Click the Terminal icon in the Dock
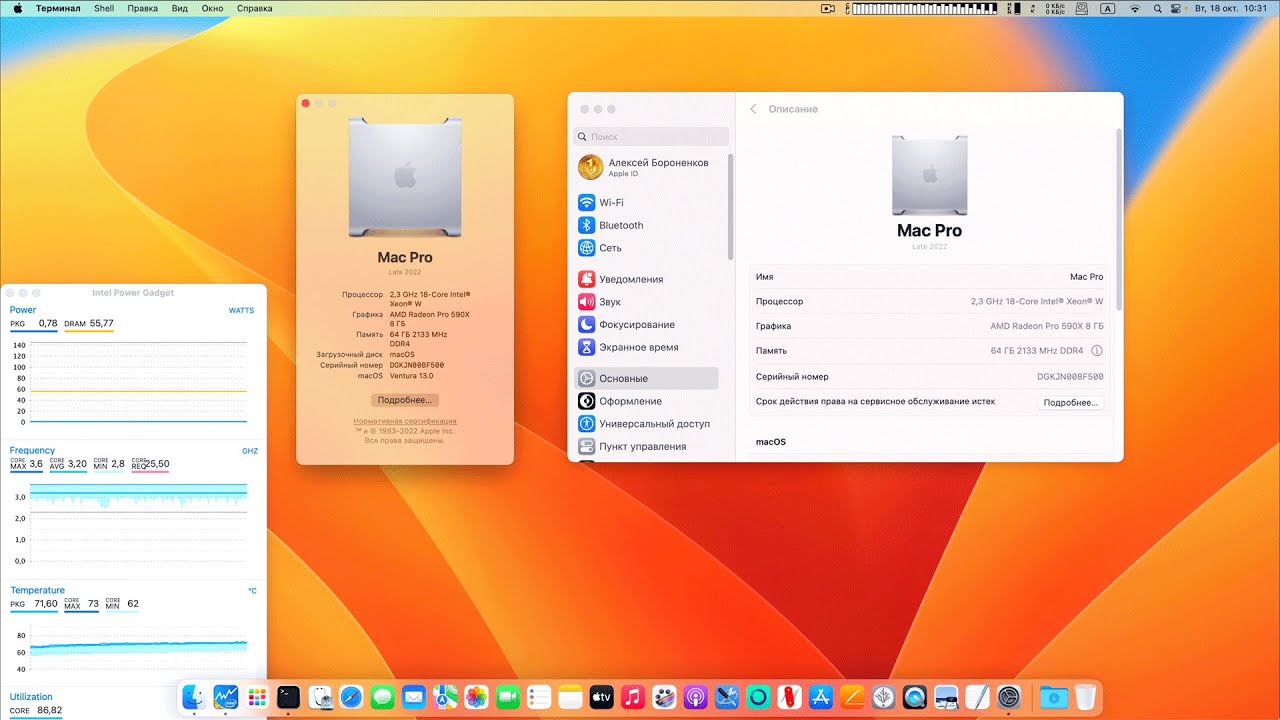 point(288,697)
